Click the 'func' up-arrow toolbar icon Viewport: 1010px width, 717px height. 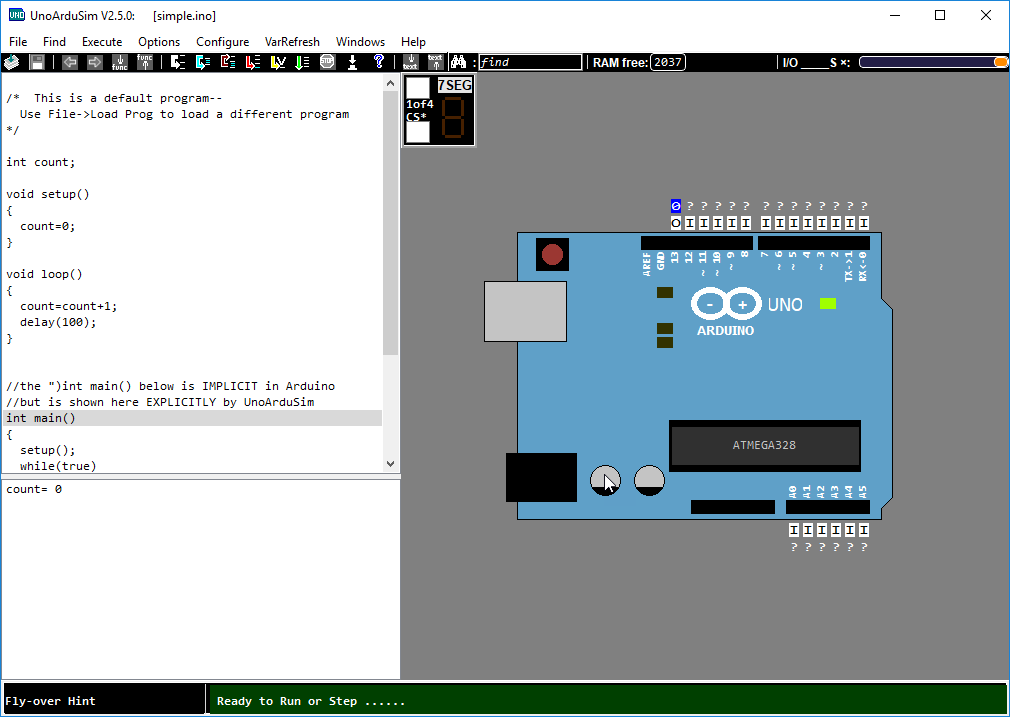pyautogui.click(x=145, y=62)
